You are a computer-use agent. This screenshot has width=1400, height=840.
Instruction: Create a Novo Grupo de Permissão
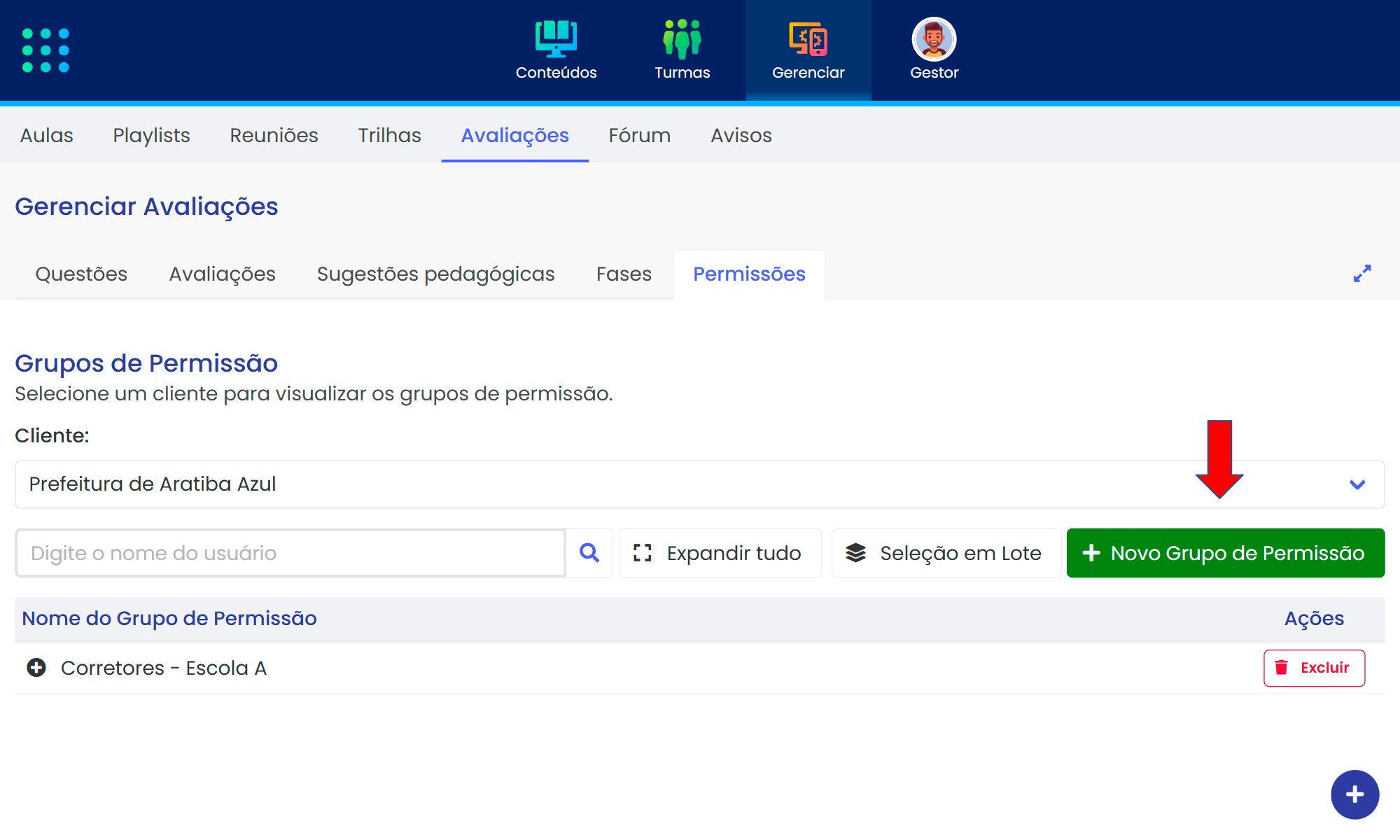tap(1225, 553)
